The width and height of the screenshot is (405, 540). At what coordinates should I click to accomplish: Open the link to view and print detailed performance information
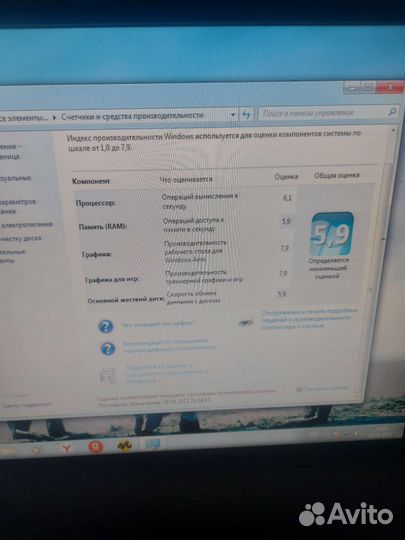click(309, 319)
